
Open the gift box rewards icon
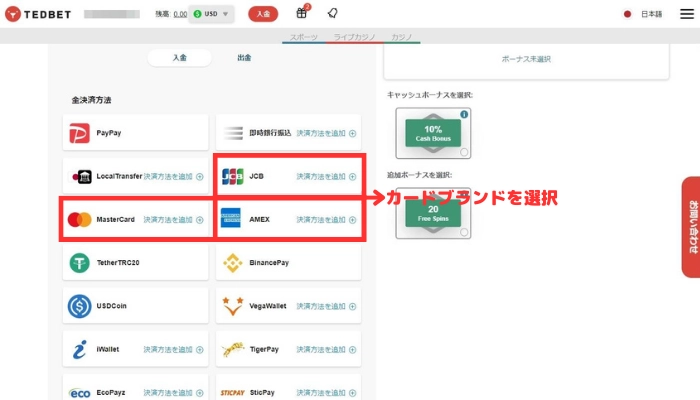click(x=302, y=13)
